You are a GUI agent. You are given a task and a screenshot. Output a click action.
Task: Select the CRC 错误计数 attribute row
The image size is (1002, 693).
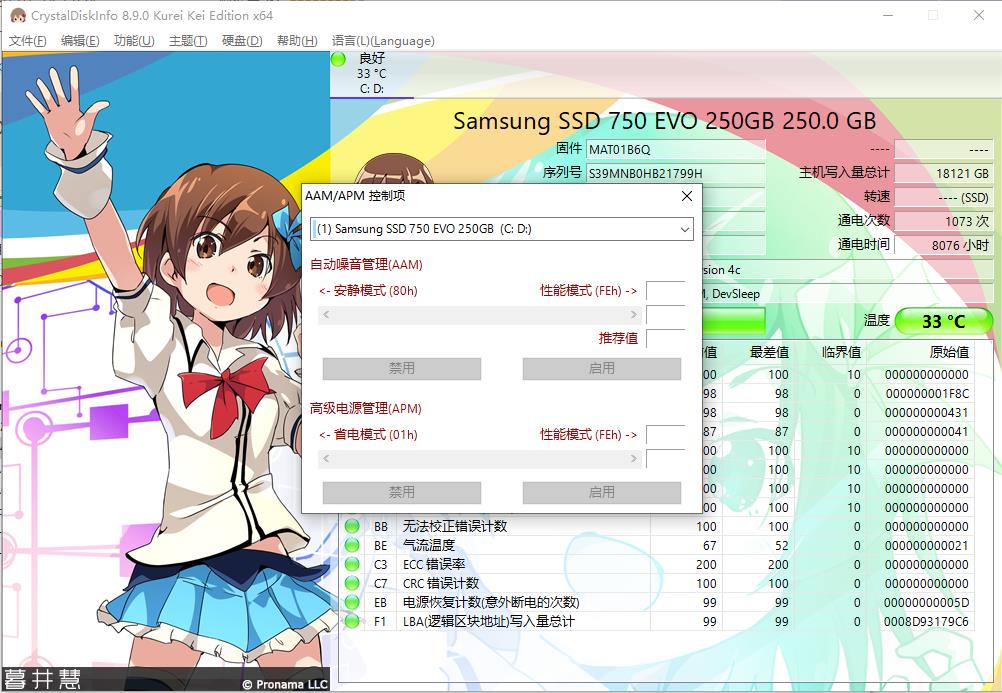pos(656,583)
